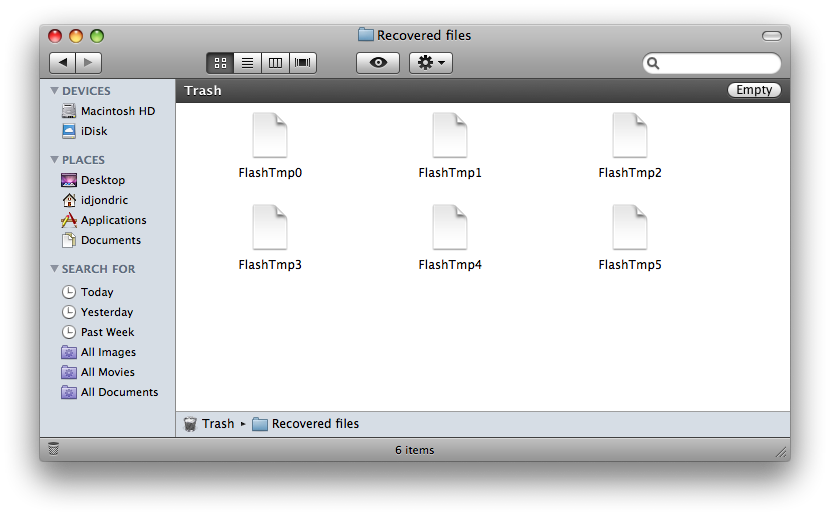Open Quick Look with the eye button
The image size is (830, 516).
378,63
